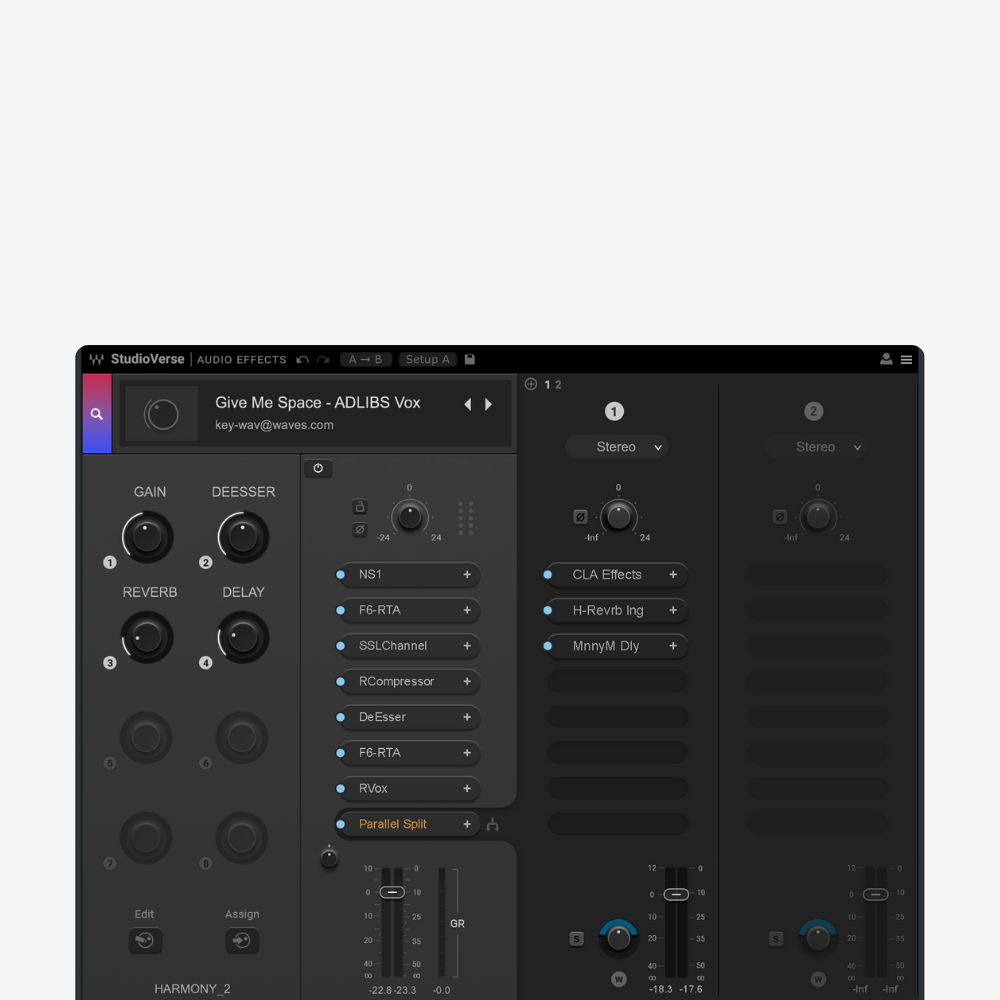1000x1000 pixels.
Task: Toggle the chain power button
Action: pyautogui.click(x=318, y=468)
